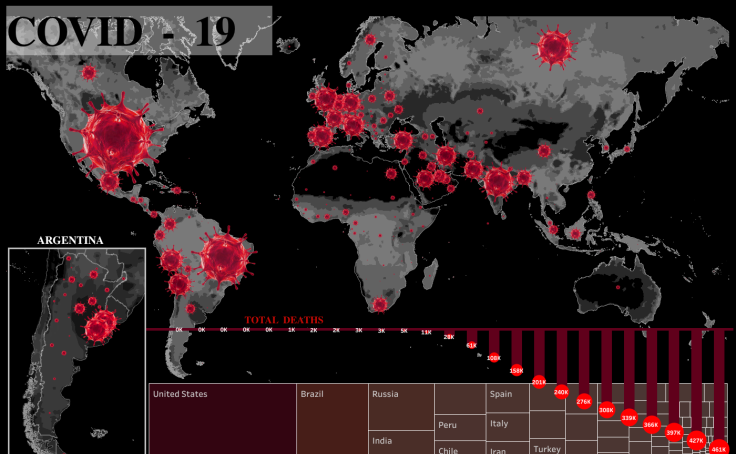Click the Chile treemap cell
Viewport: 736px width, 454px height.
(x=460, y=447)
